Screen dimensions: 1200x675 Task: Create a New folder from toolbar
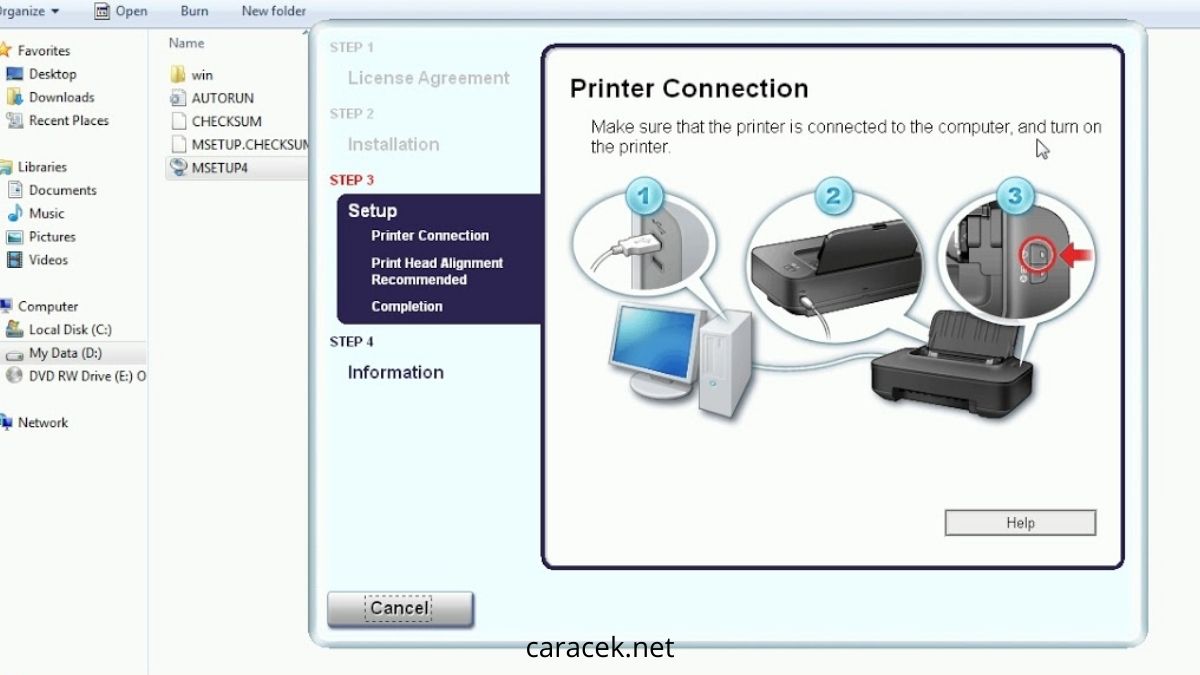click(273, 11)
